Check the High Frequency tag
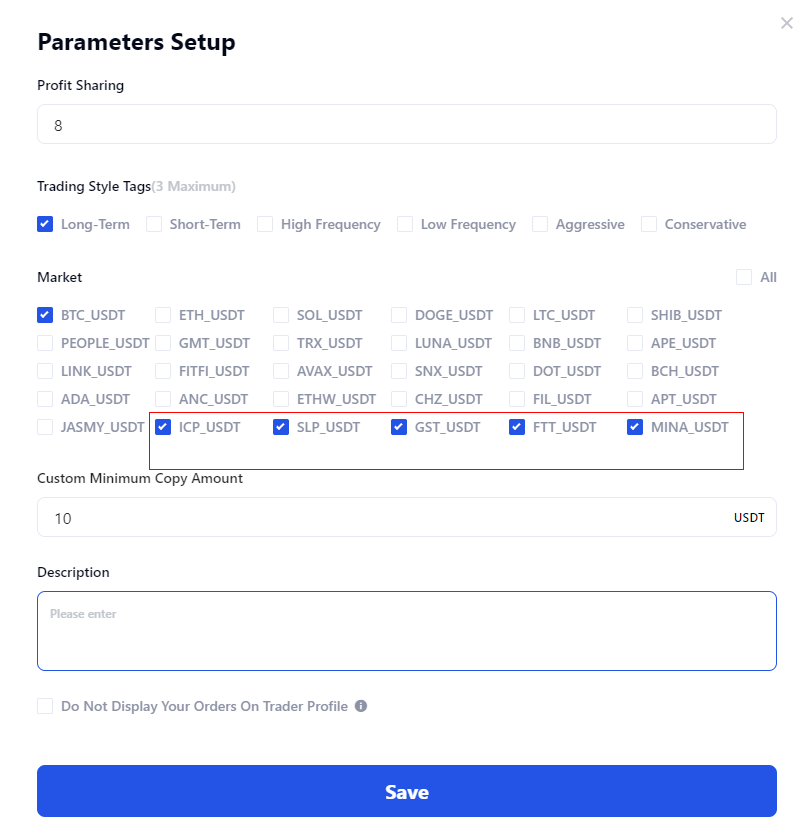Image resolution: width=808 pixels, height=818 pixels. (265, 224)
